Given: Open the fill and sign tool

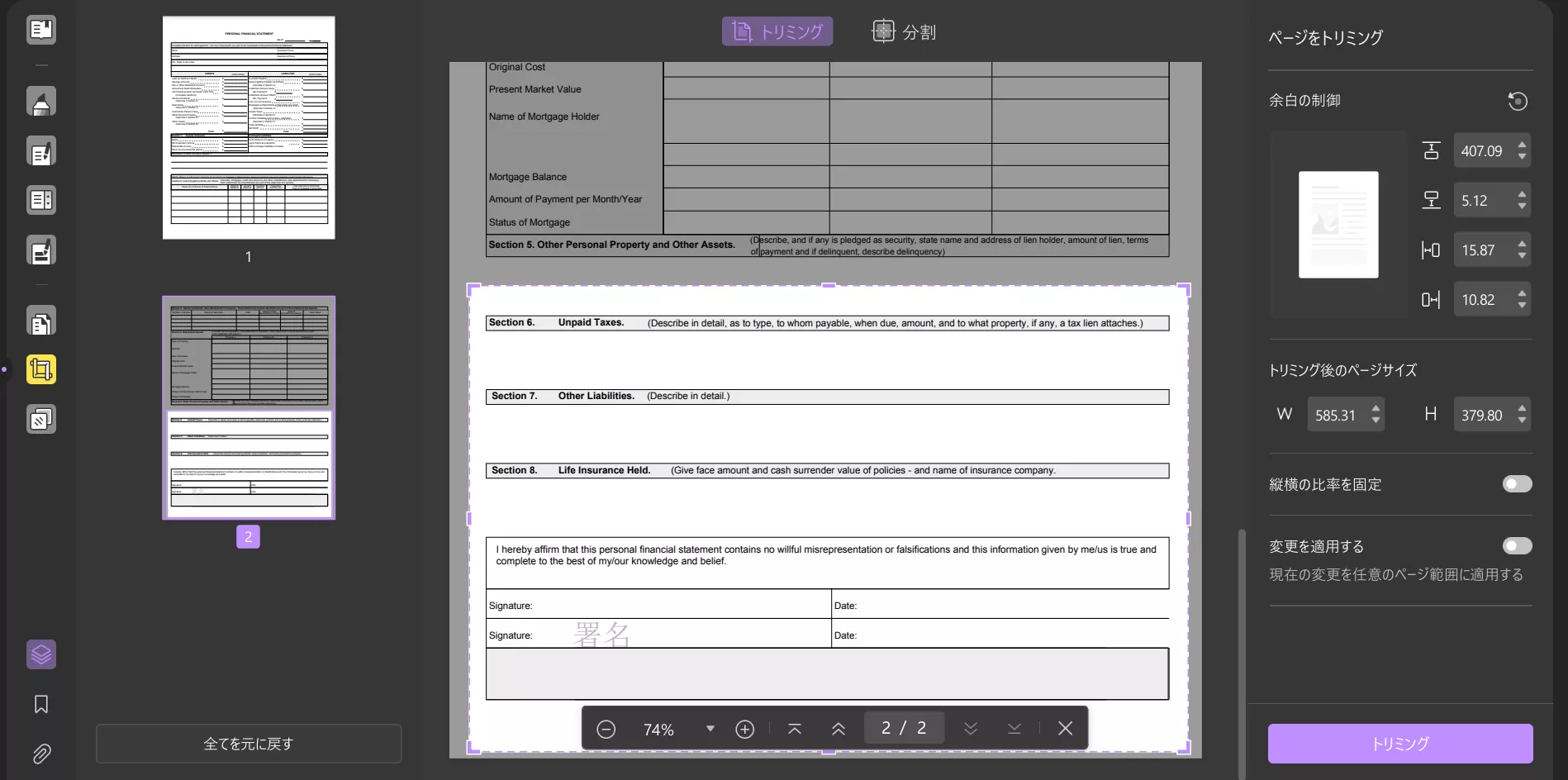Looking at the screenshot, I should coord(41,250).
